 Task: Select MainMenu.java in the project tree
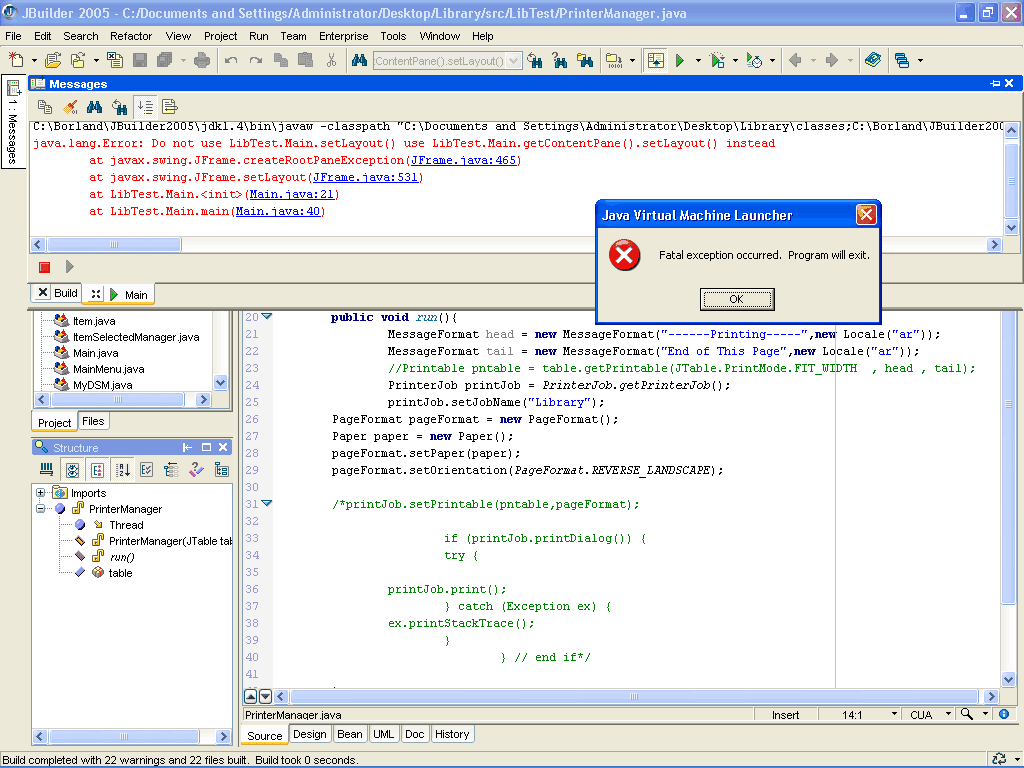(x=108, y=369)
